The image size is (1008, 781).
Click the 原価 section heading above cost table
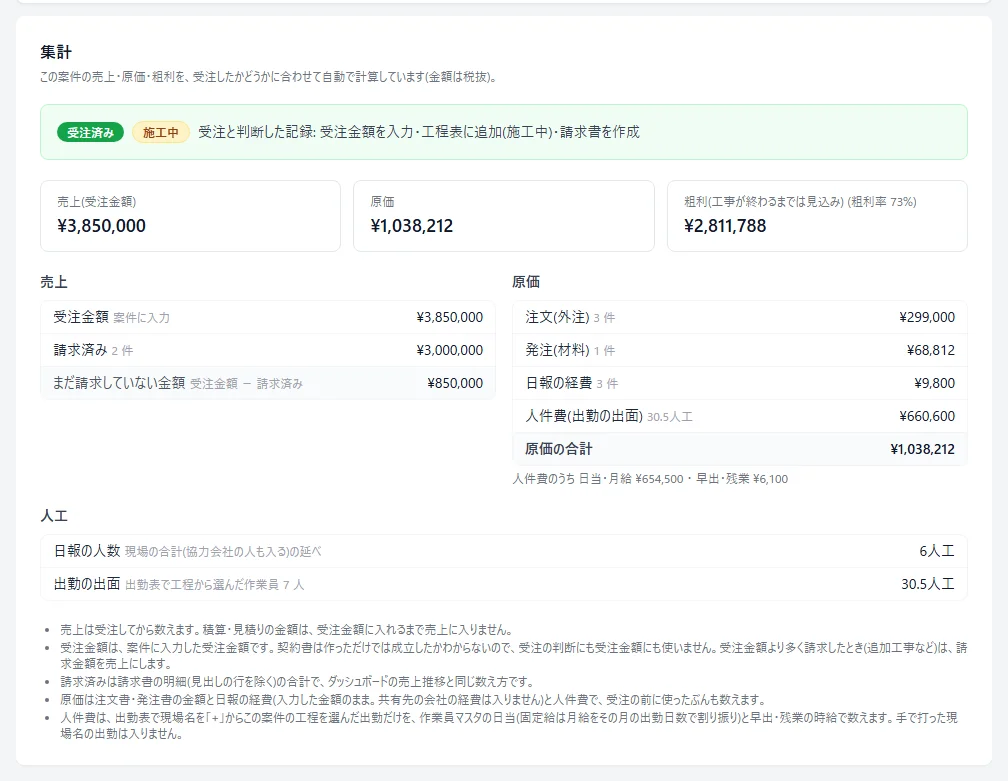[x=526, y=282]
